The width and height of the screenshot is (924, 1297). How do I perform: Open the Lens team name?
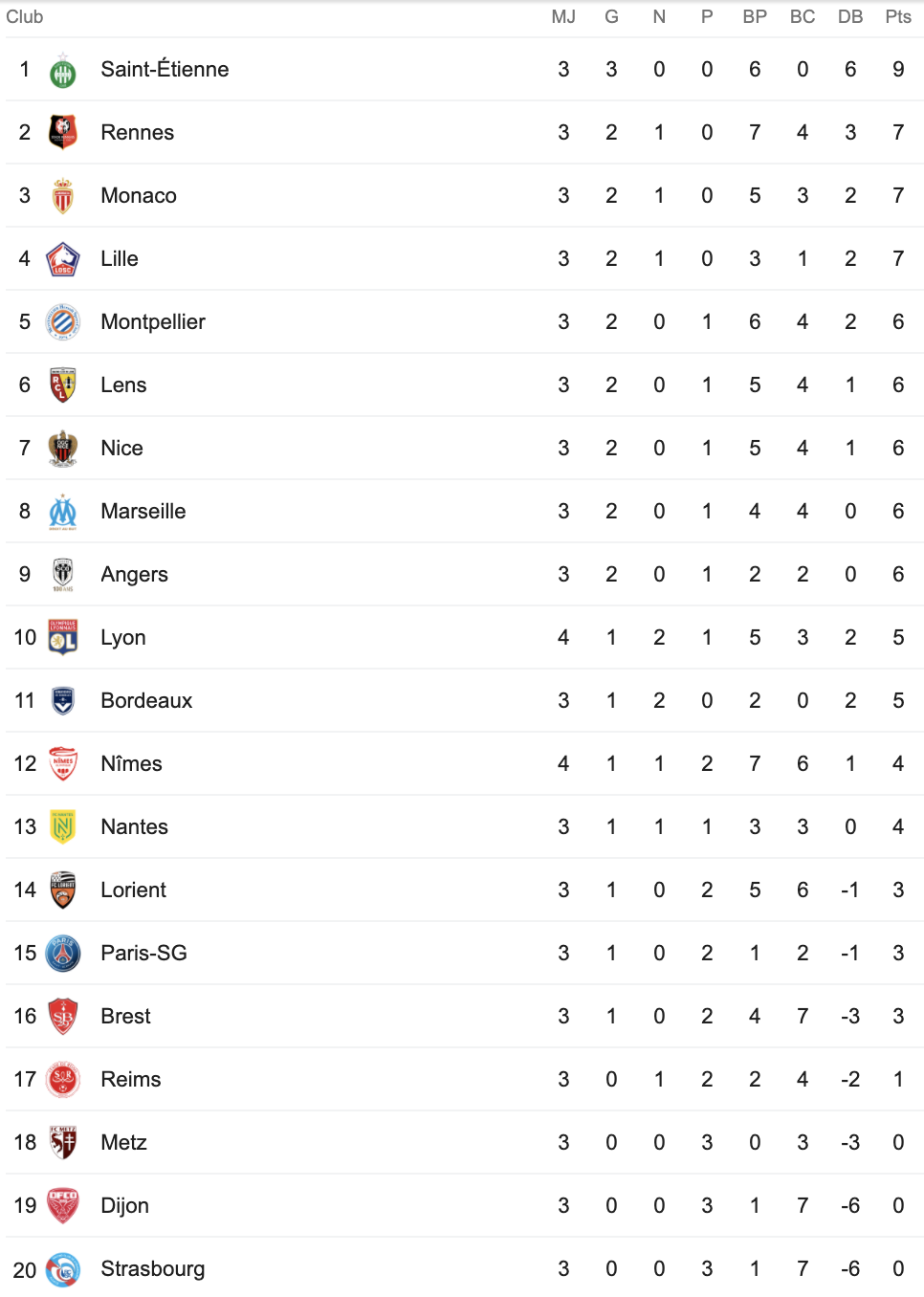click(x=123, y=385)
